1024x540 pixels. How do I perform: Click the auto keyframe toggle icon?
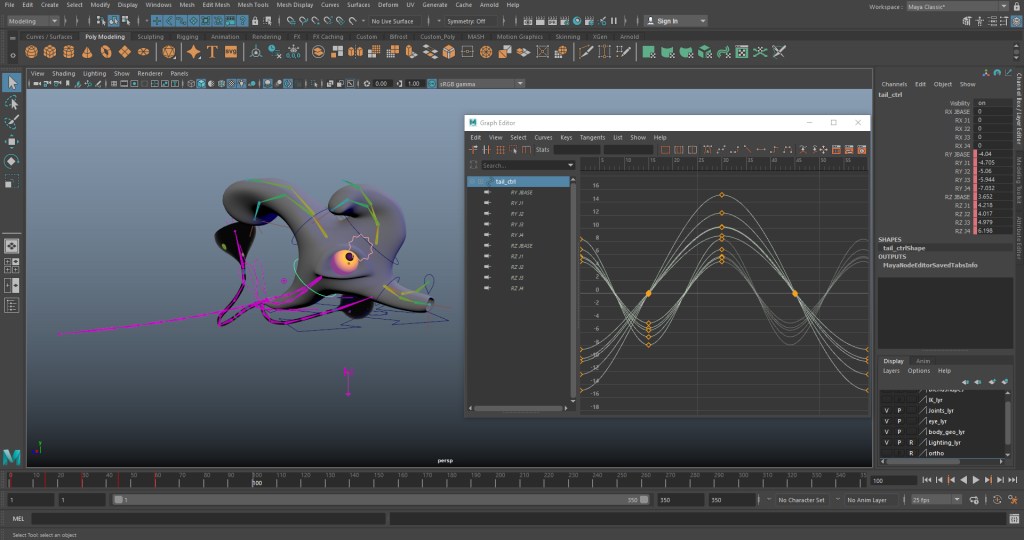point(998,499)
